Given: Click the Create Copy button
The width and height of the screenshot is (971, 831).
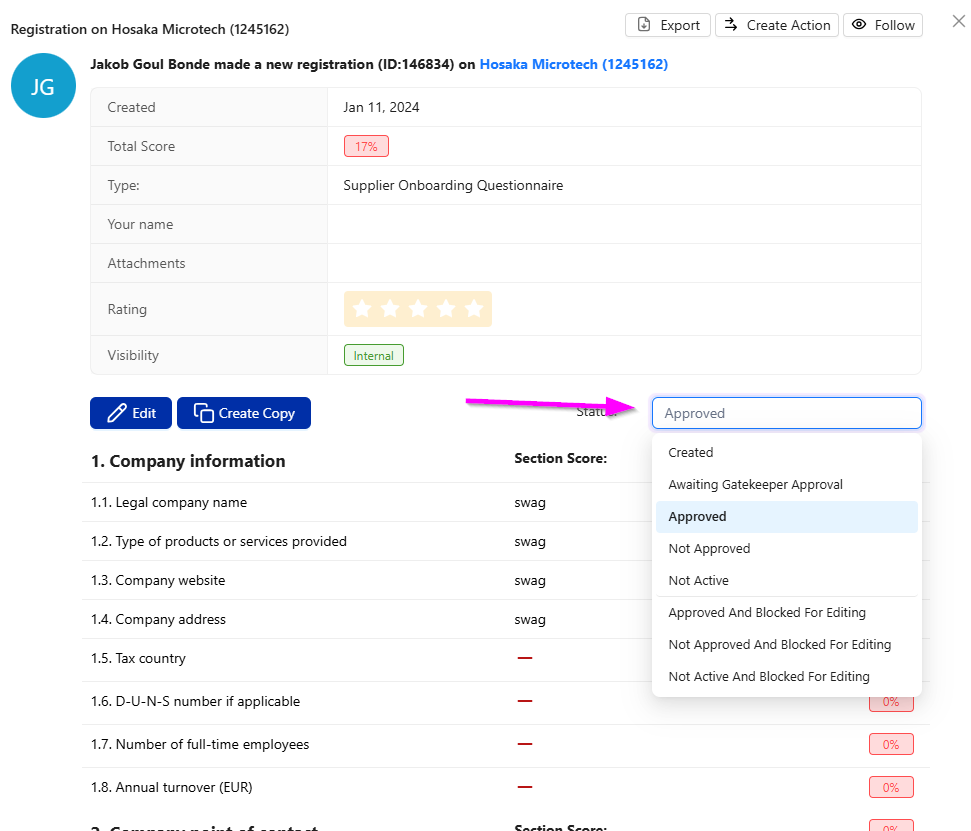Looking at the screenshot, I should [x=244, y=413].
